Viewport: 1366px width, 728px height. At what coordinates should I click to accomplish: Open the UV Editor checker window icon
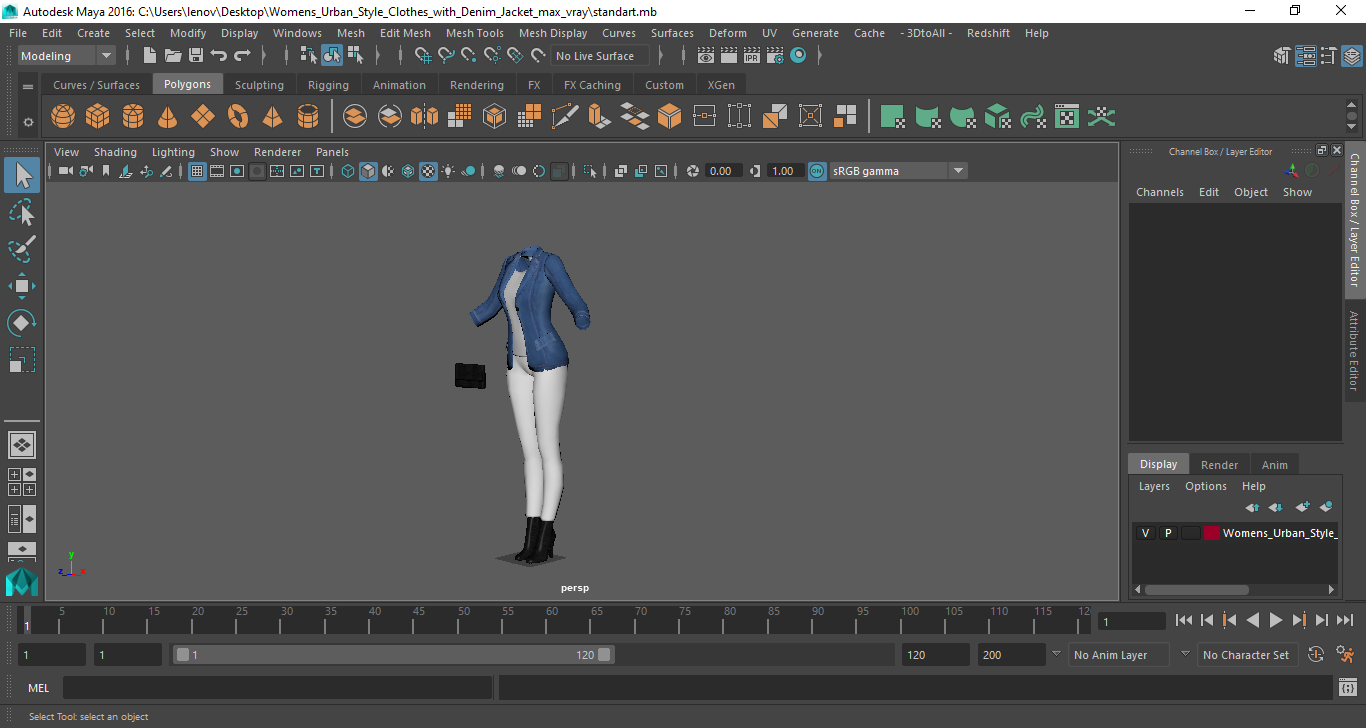point(1067,117)
